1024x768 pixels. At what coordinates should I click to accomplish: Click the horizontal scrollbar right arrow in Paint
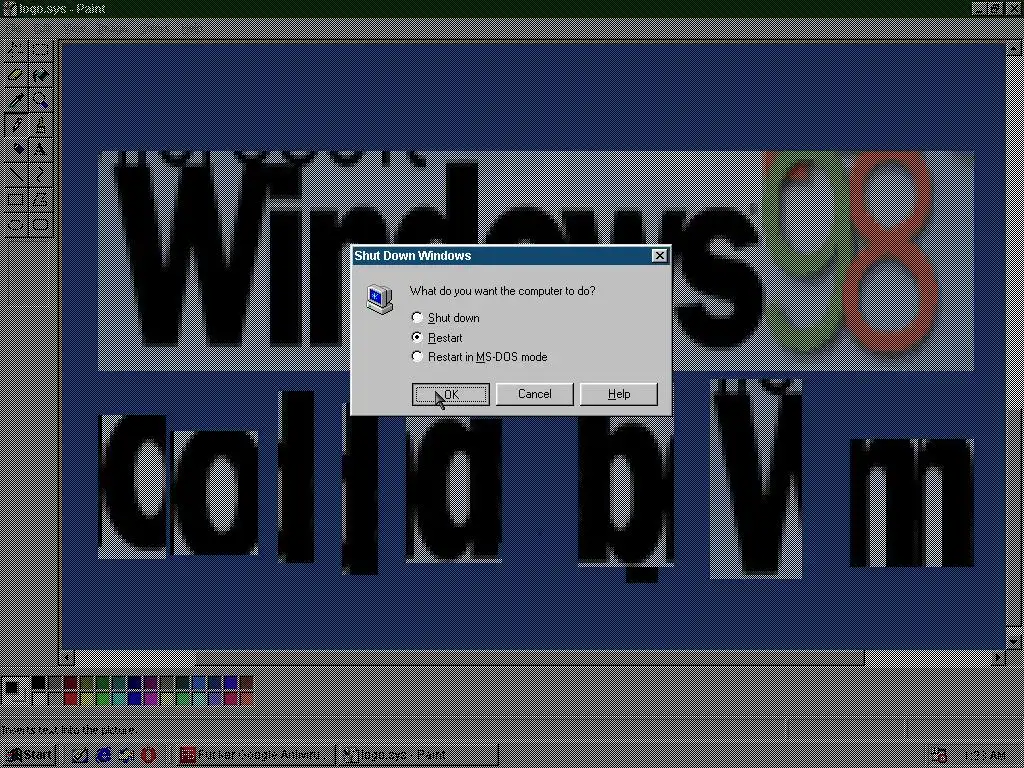pyautogui.click(x=998, y=658)
